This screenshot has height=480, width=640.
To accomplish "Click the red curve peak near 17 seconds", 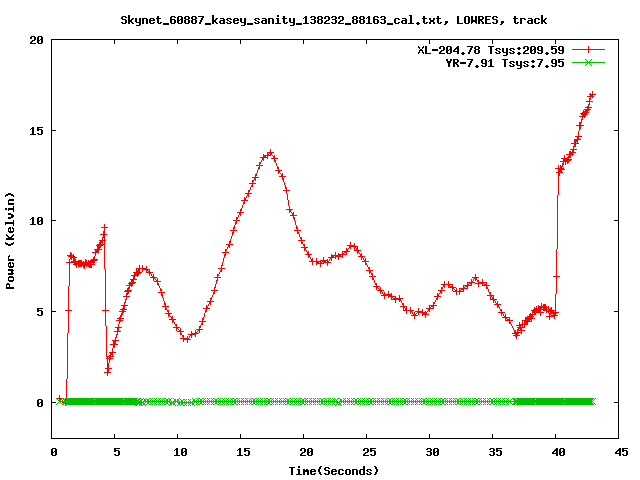I will tap(270, 153).
